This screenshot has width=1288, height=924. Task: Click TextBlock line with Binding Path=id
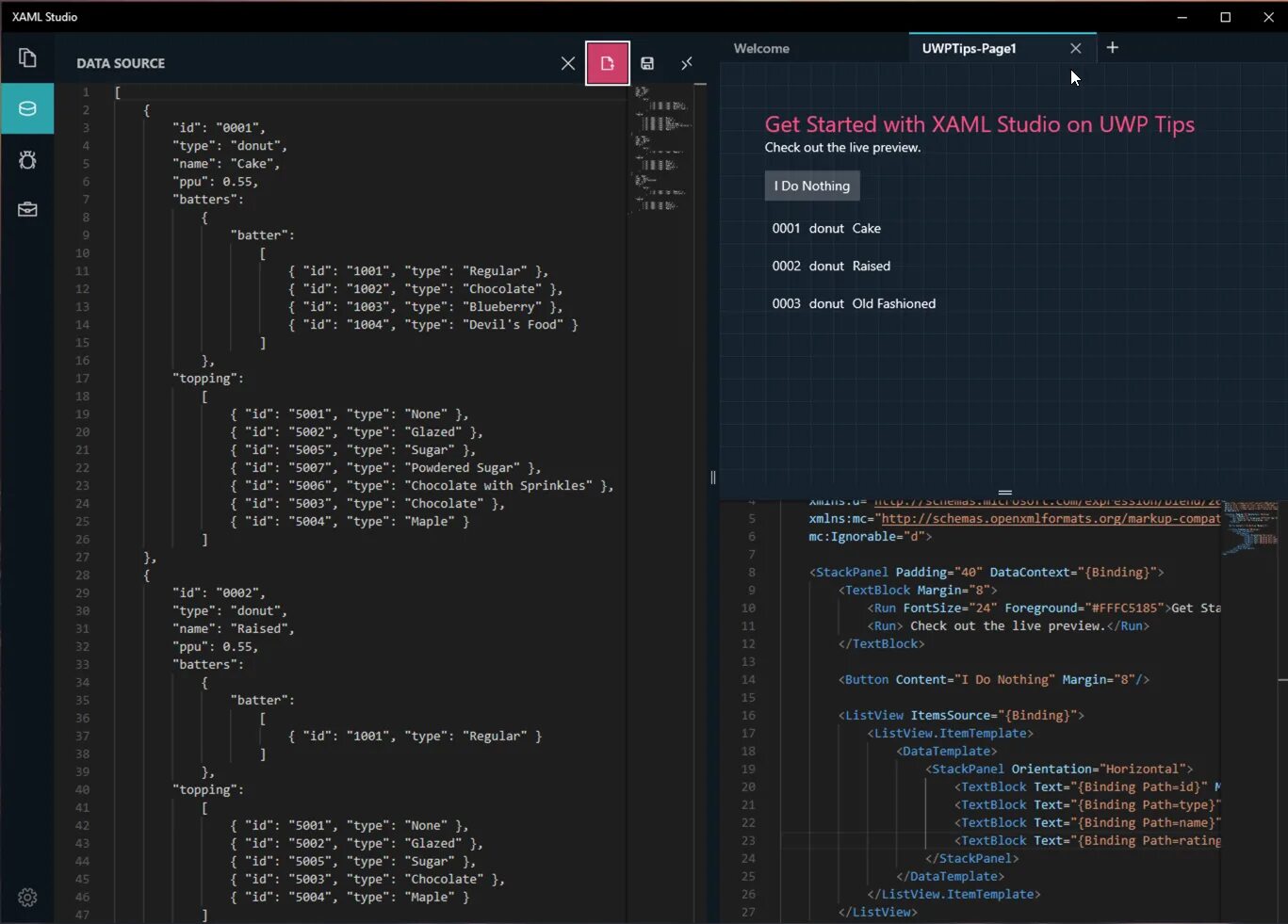pyautogui.click(x=1087, y=787)
